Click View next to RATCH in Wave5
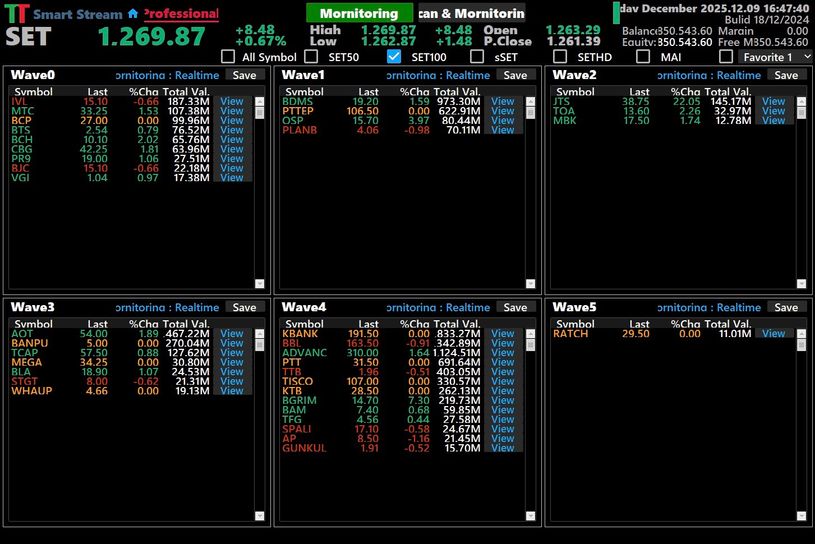815x544 pixels. pos(773,334)
